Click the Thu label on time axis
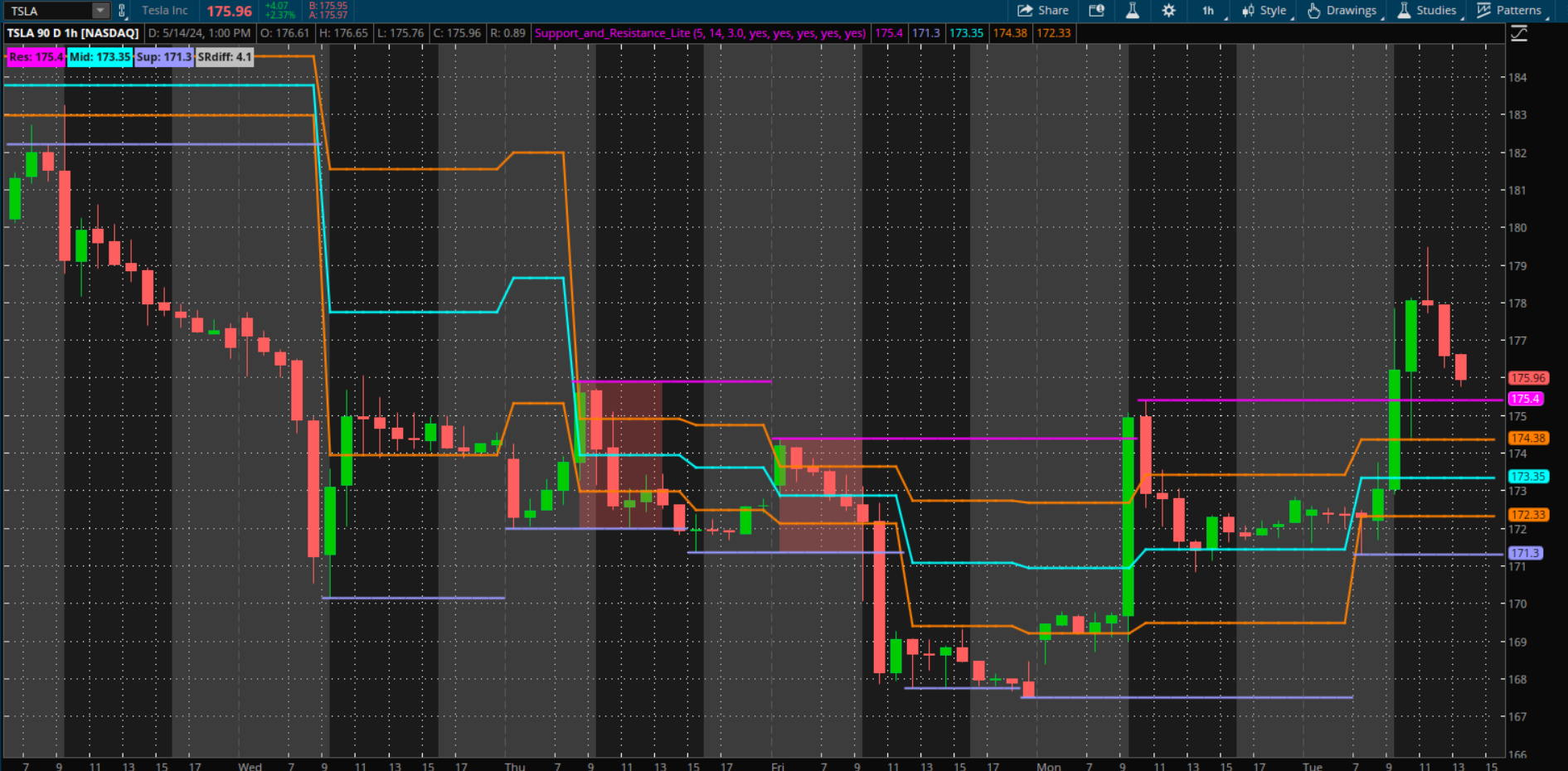 point(515,766)
